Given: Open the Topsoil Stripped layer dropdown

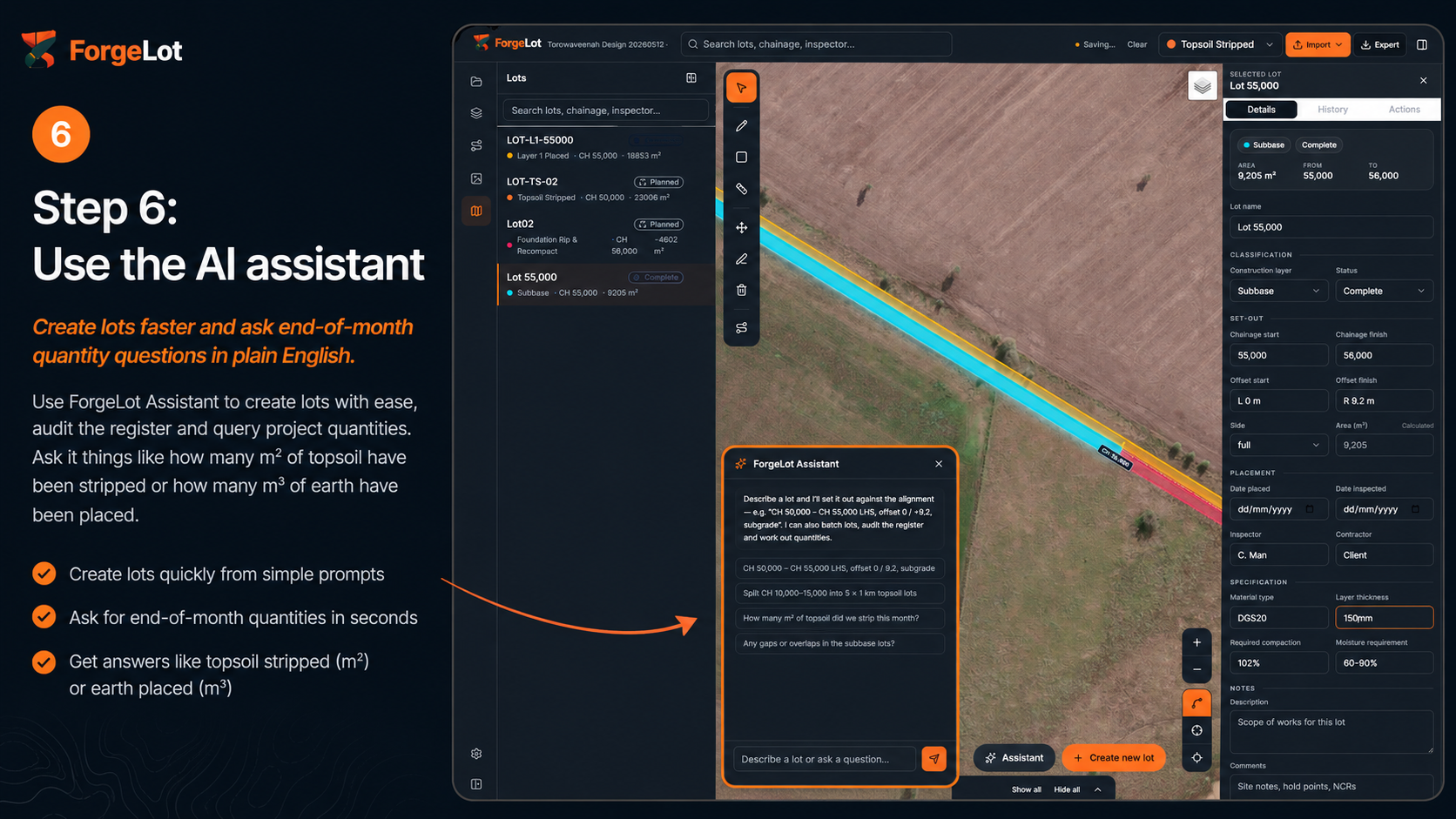Looking at the screenshot, I should [x=1219, y=44].
